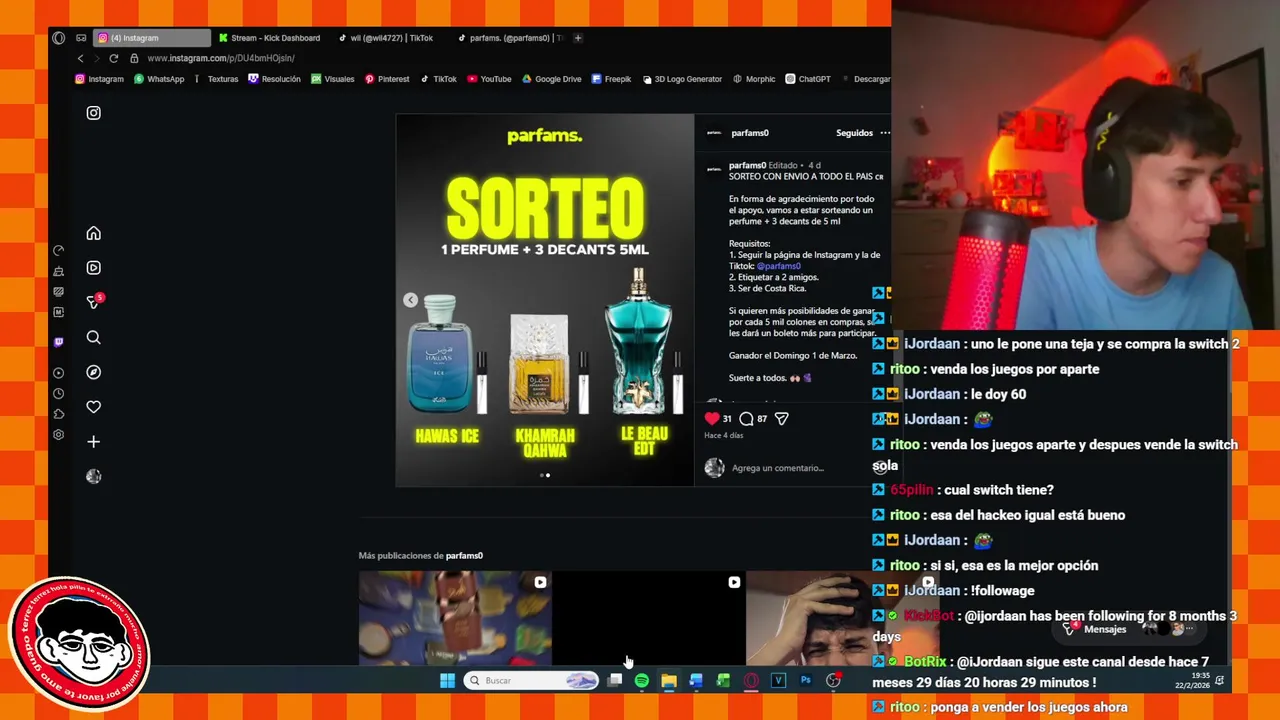Click the Instagram logo at top of sidebar

pyautogui.click(x=93, y=113)
